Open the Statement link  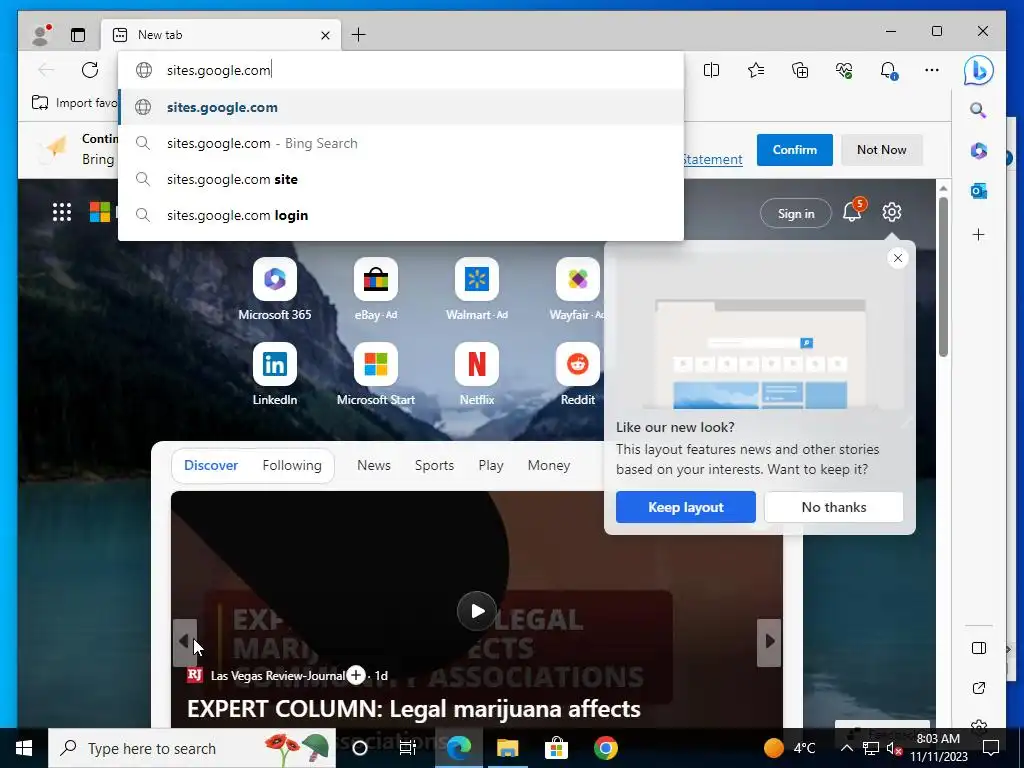click(712, 159)
